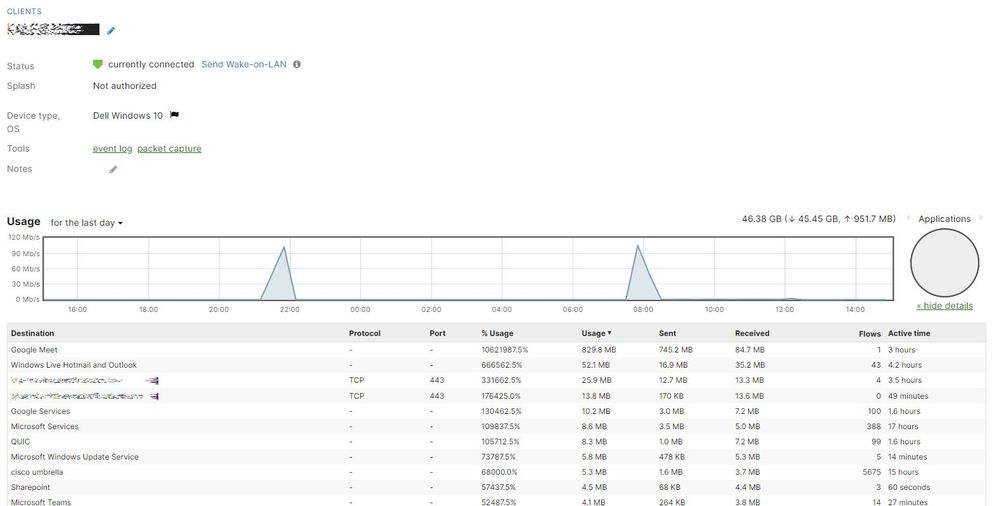This screenshot has height=506, width=999.
Task: Sort by the Active time column header
Action: click(x=908, y=333)
